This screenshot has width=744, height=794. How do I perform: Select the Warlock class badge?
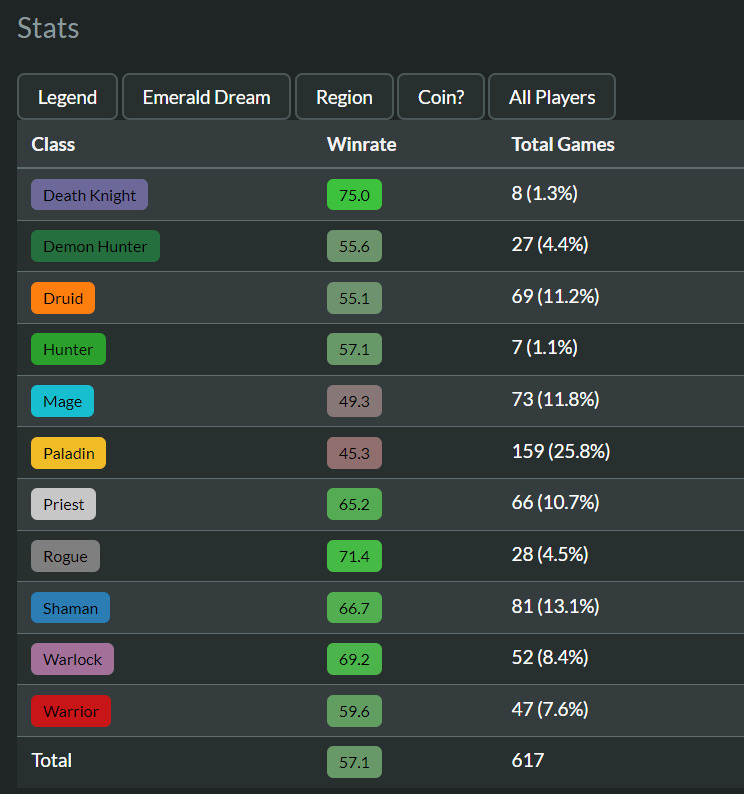coord(72,659)
